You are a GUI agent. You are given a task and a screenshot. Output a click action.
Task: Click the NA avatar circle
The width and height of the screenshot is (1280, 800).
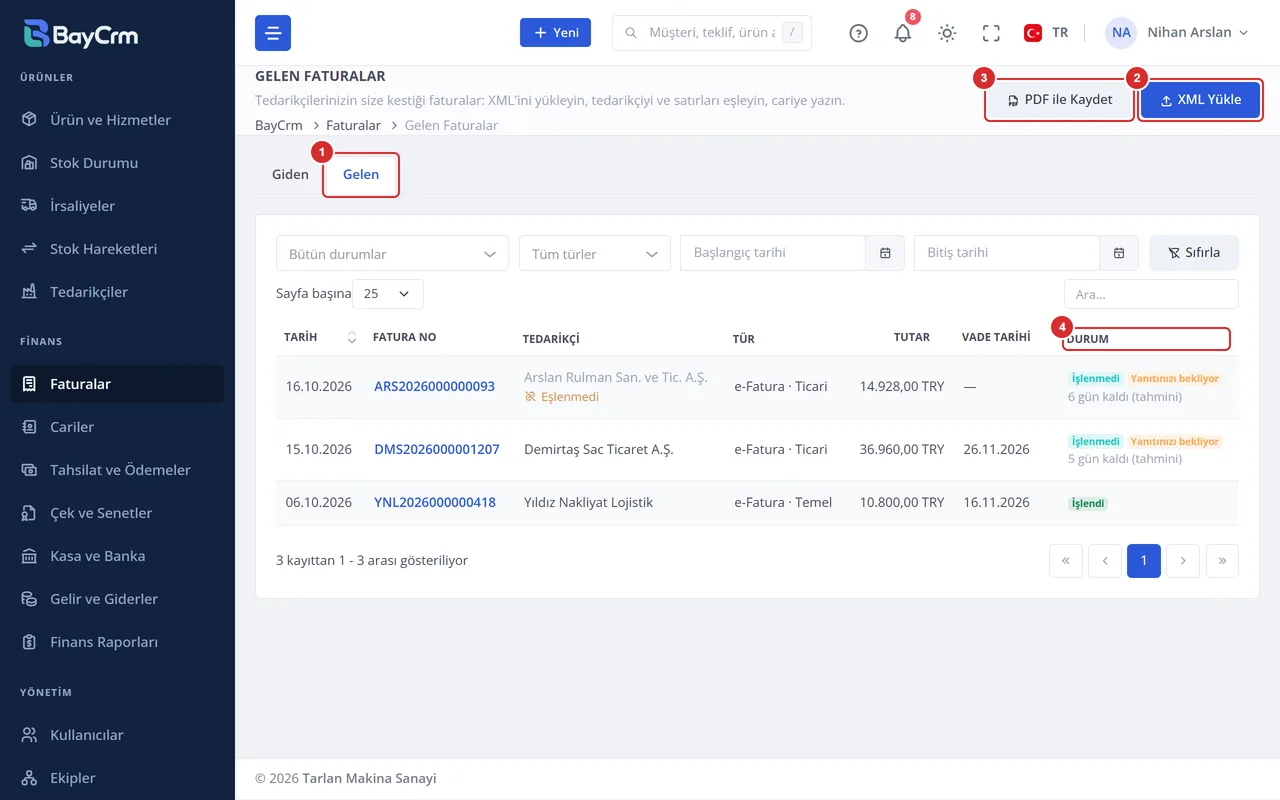[x=1121, y=32]
